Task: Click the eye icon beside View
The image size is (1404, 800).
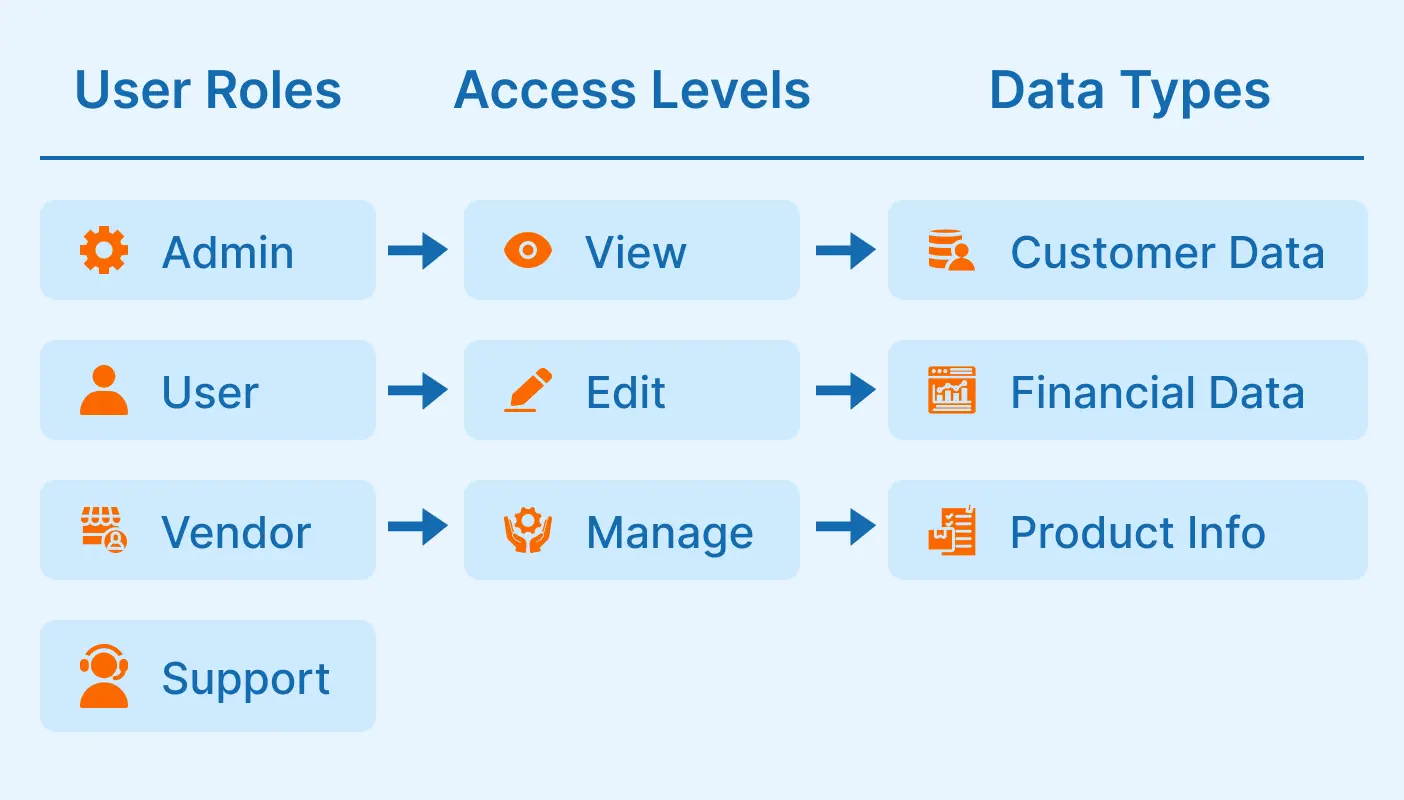Action: point(528,251)
